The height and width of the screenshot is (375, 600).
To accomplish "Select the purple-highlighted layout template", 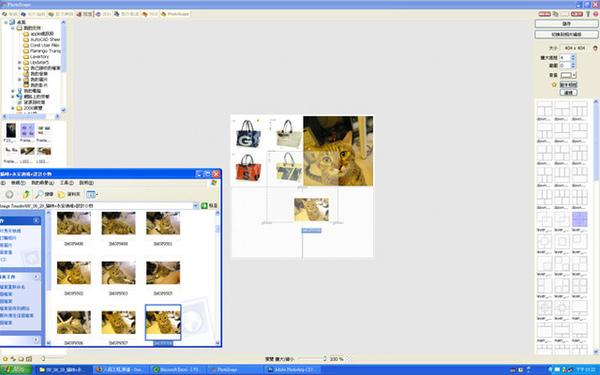I will (x=579, y=220).
